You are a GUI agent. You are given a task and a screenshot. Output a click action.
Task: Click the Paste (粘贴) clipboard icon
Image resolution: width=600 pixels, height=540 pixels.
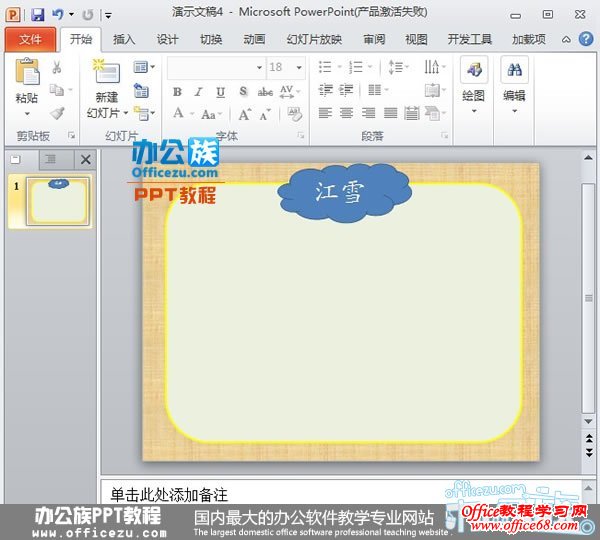click(x=27, y=73)
